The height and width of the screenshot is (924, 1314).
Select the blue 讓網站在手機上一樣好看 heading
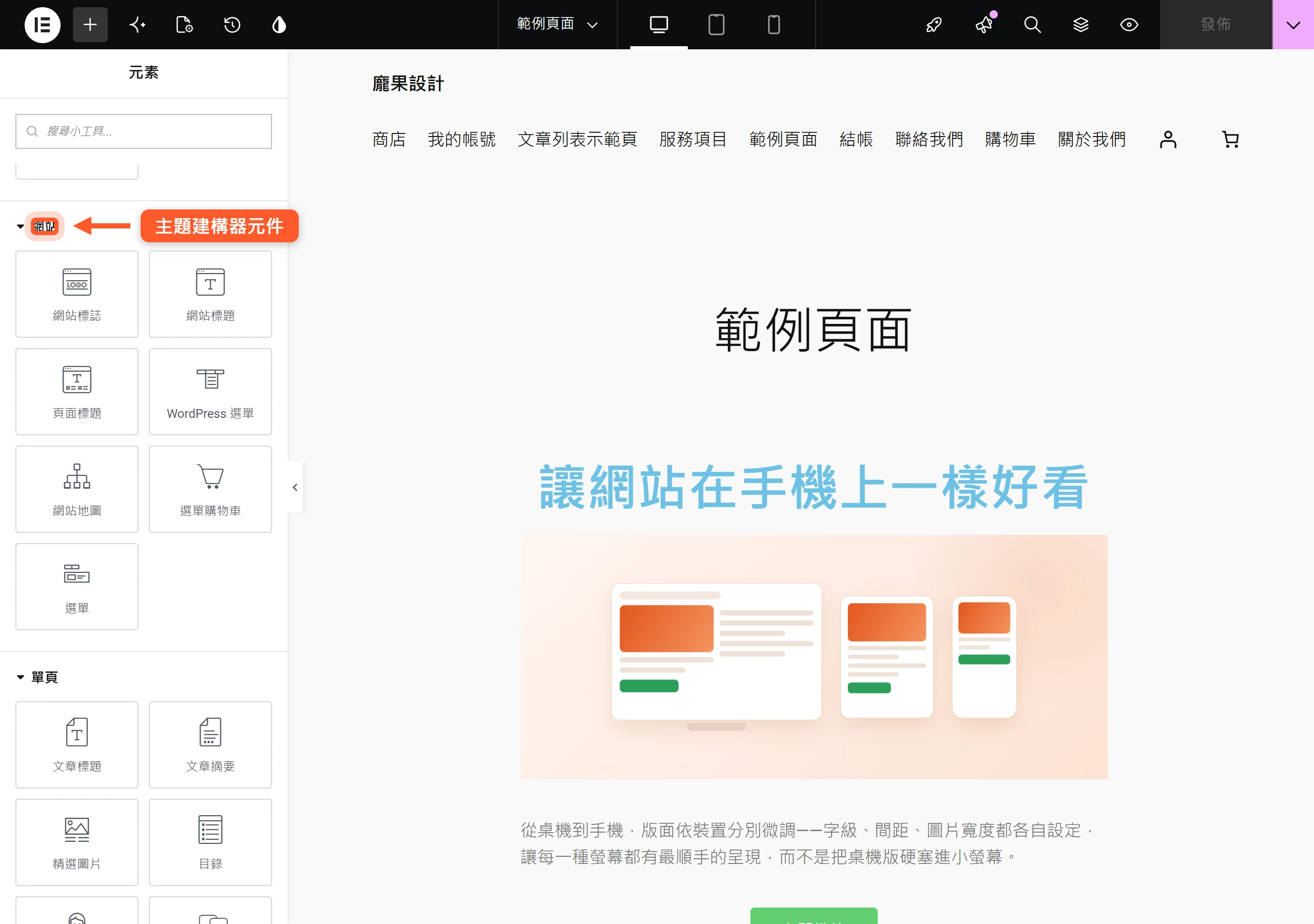click(813, 487)
